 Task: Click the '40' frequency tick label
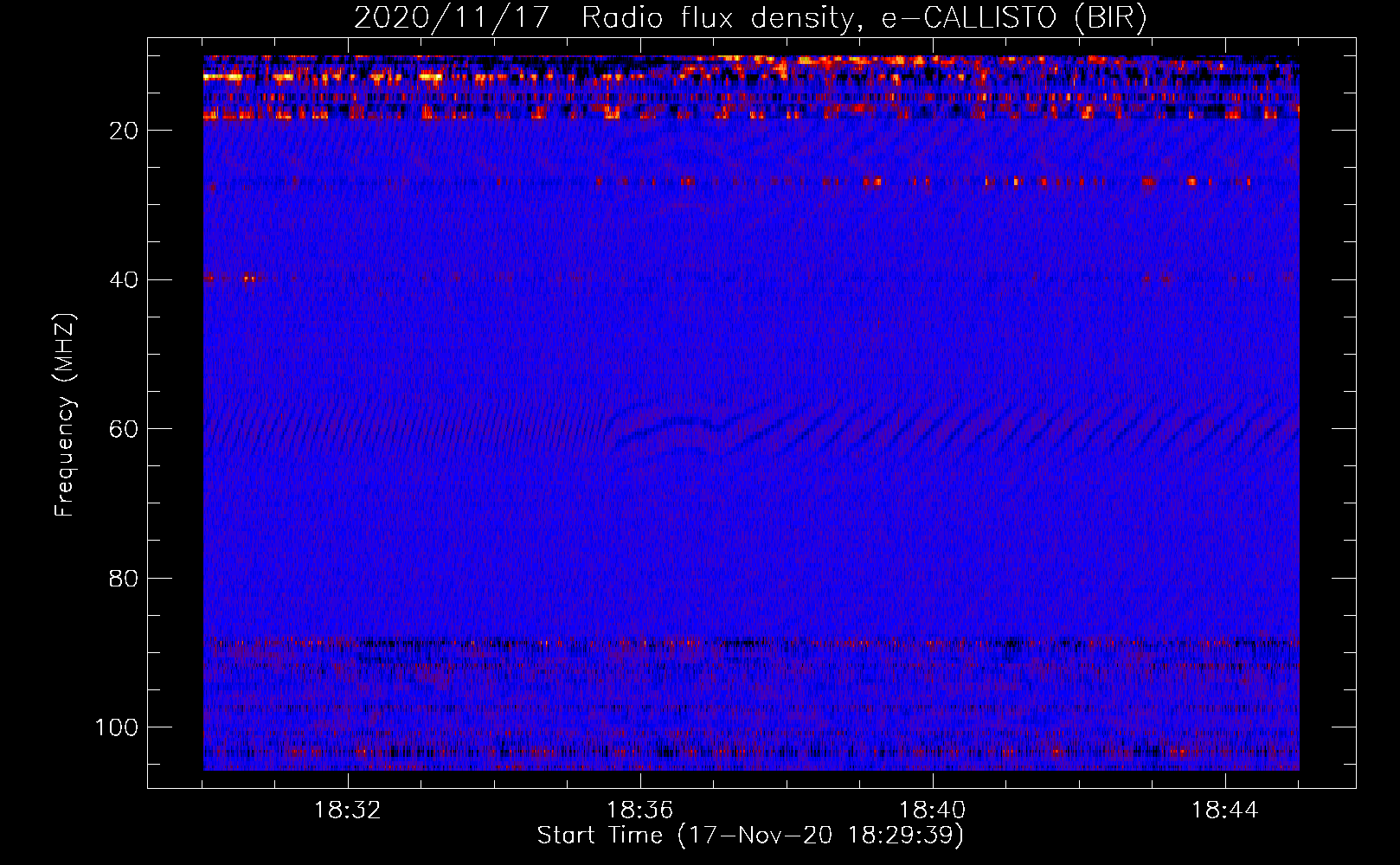pos(124,280)
